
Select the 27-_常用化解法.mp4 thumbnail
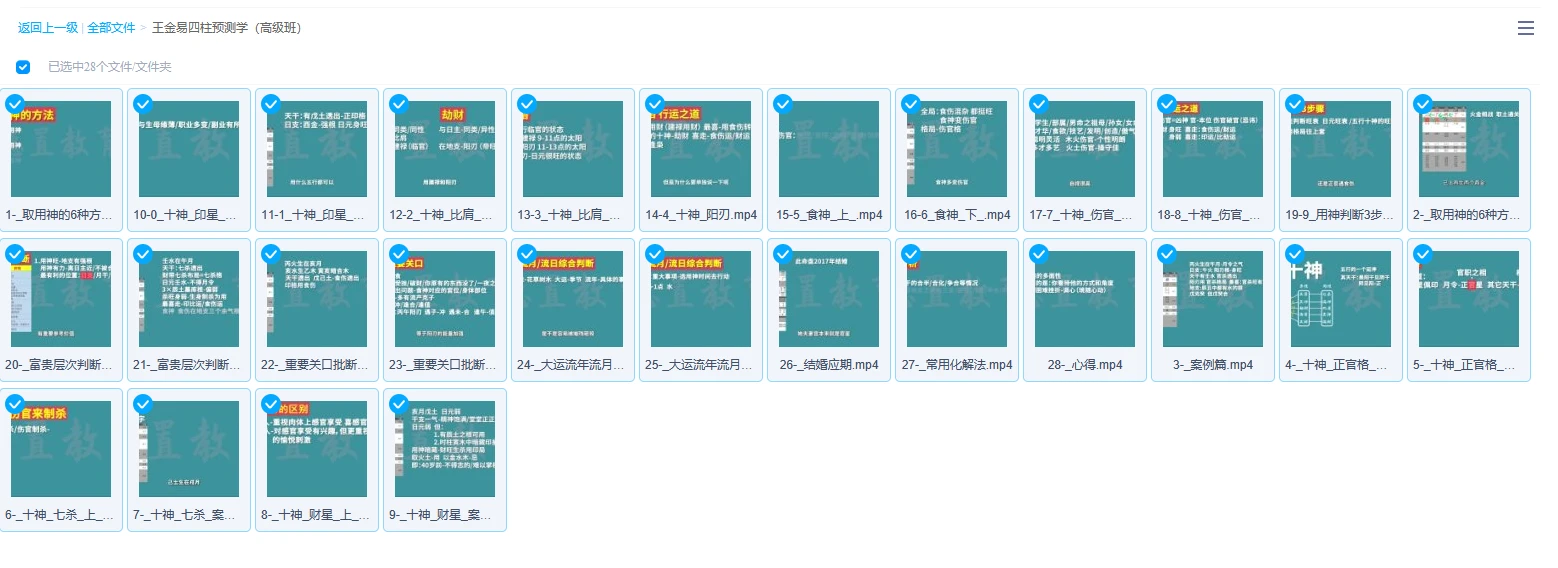957,299
